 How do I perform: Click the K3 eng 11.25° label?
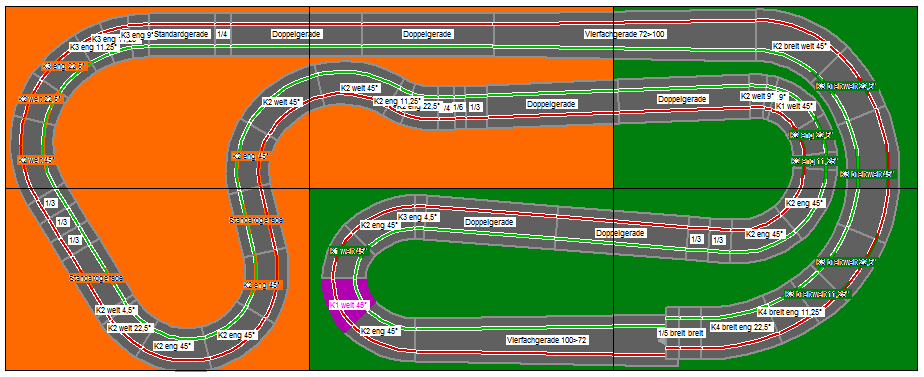(94, 47)
